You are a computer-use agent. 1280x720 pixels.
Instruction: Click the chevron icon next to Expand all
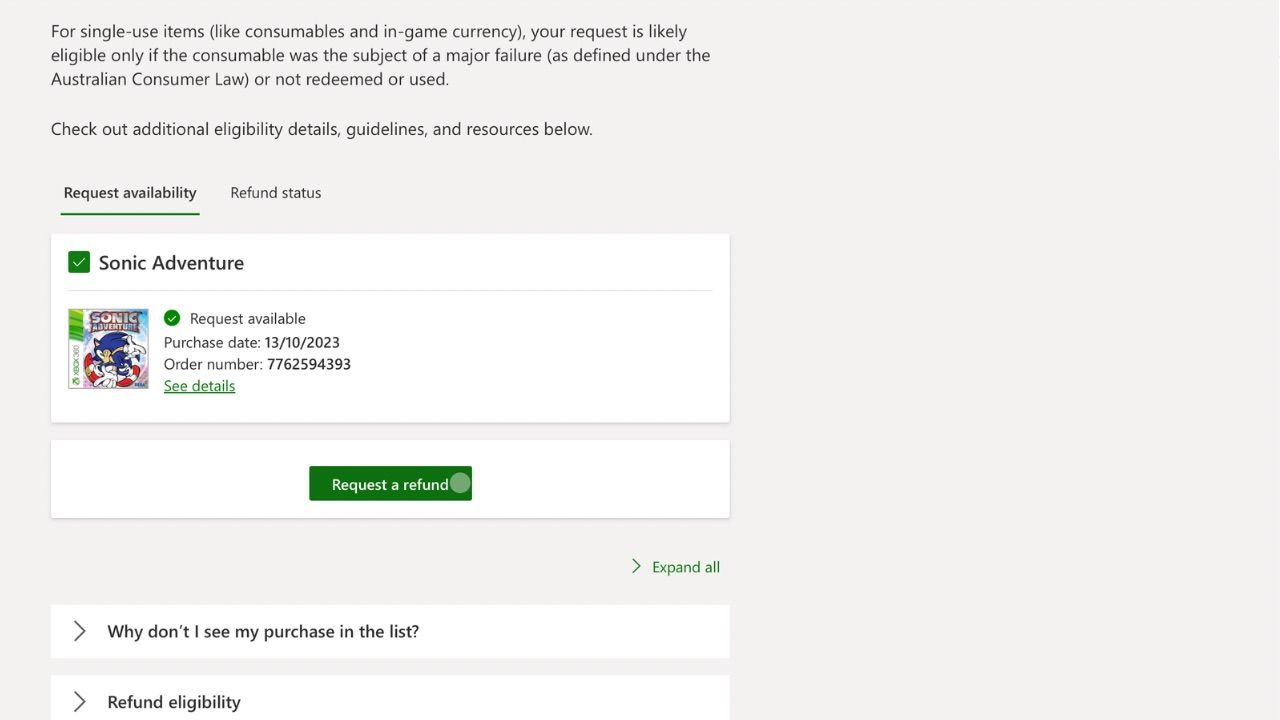pyautogui.click(x=636, y=566)
